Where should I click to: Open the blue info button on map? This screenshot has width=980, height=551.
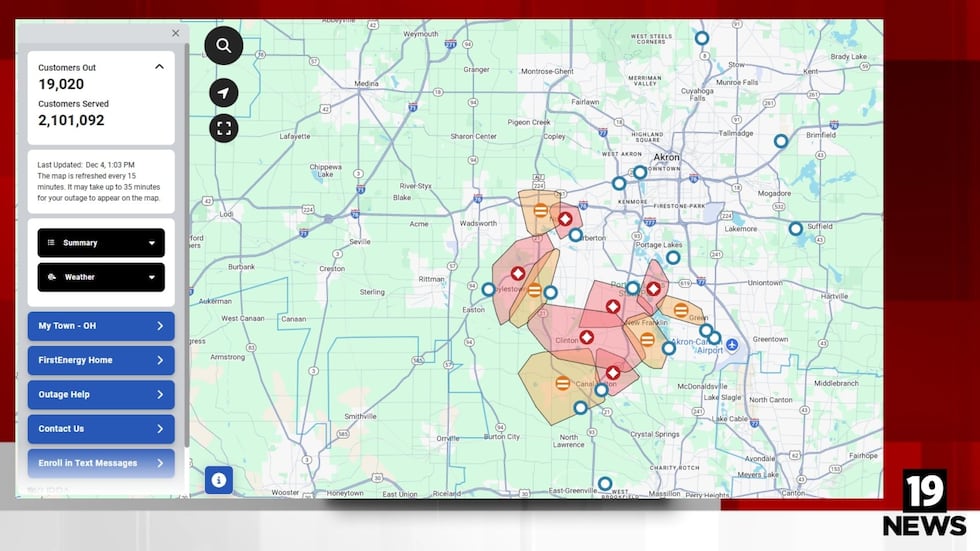point(219,480)
